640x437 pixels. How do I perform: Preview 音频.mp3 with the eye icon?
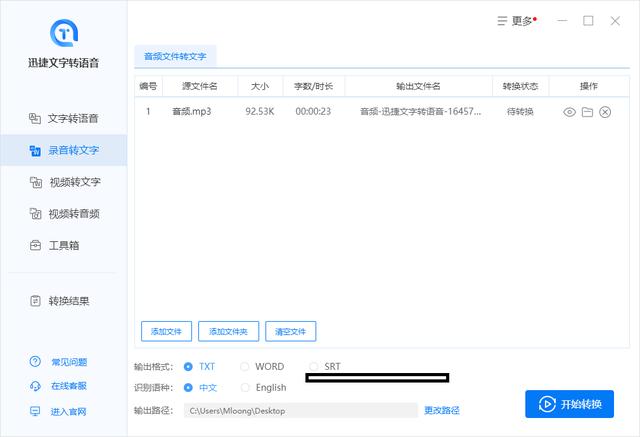(x=569, y=112)
